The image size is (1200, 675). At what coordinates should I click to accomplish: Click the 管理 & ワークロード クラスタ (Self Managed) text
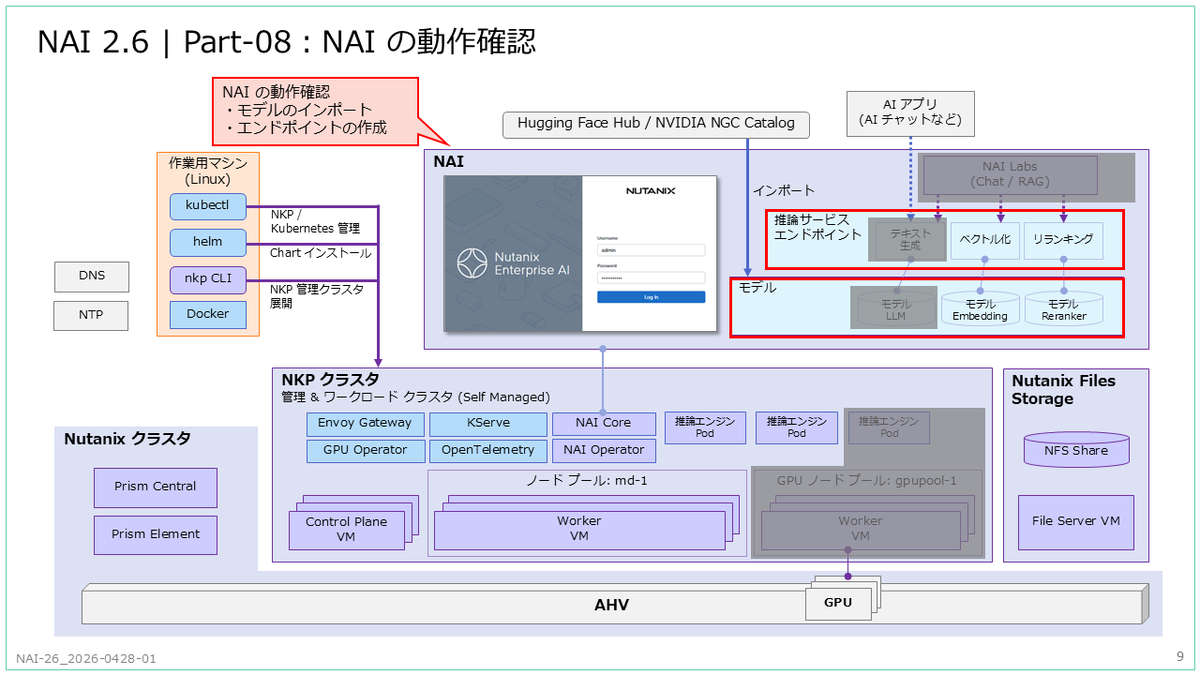[415, 398]
